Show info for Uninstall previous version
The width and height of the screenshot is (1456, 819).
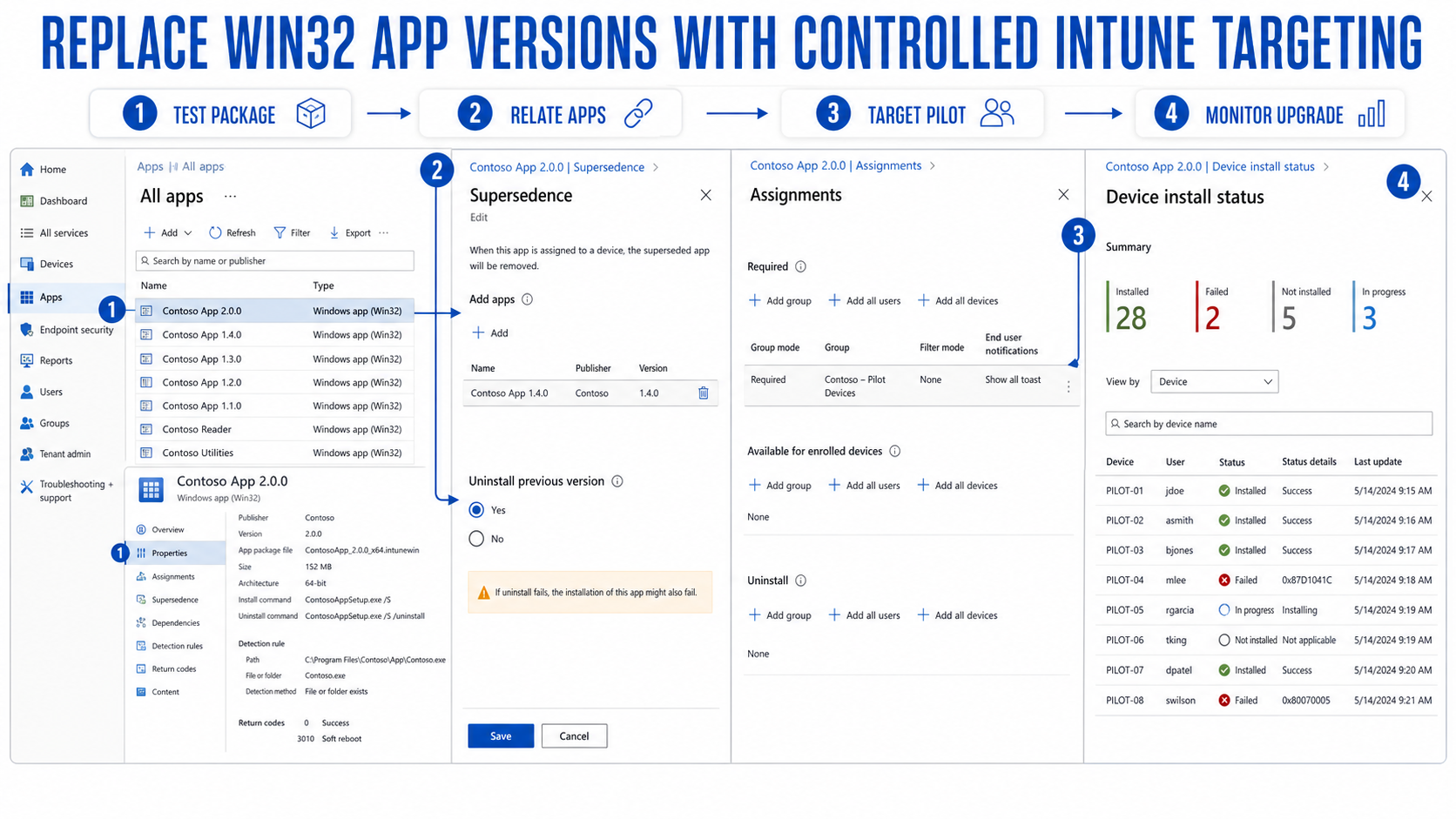(x=617, y=481)
